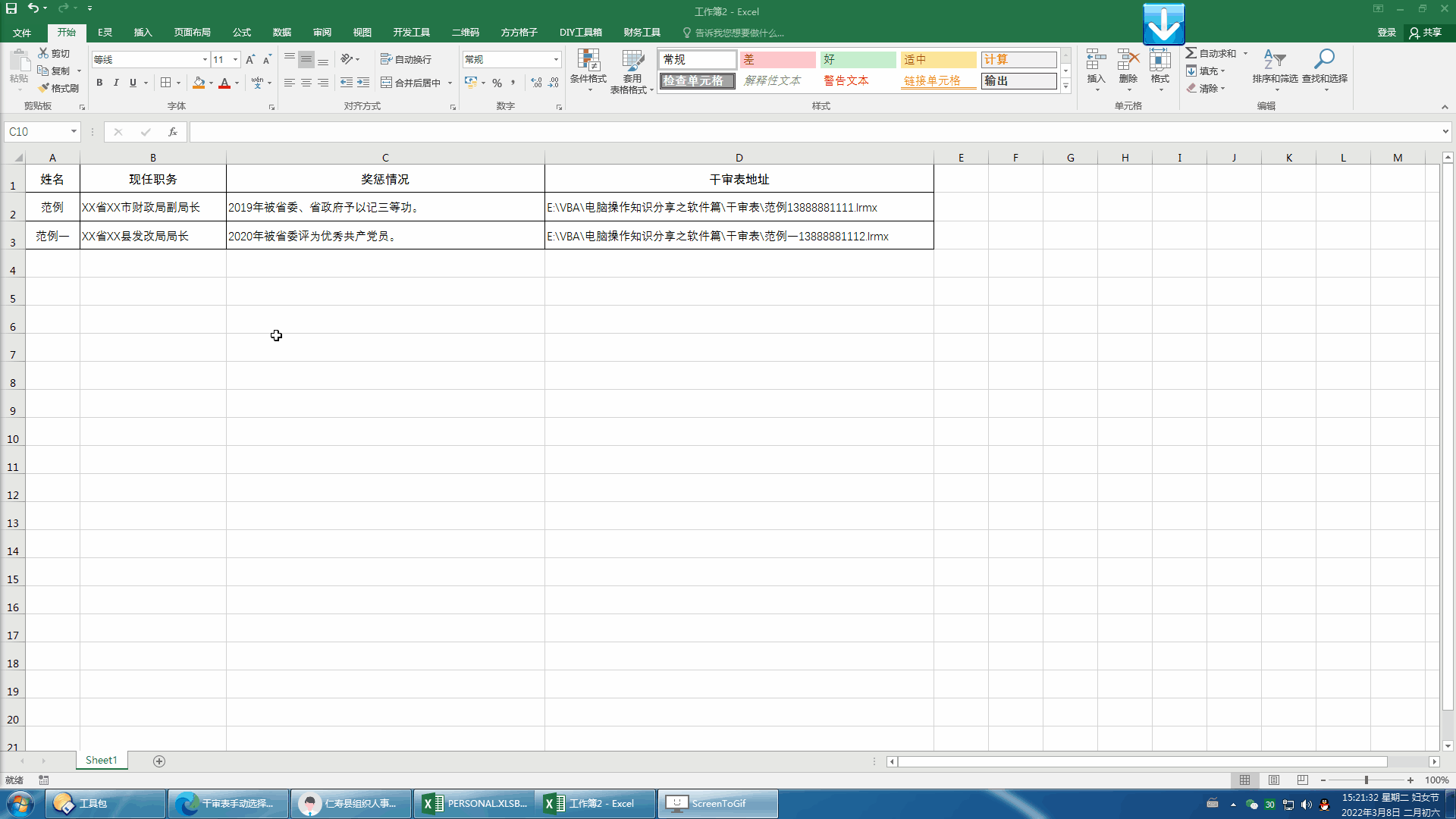
Task: Switch to the Insert (插入) tab
Action: click(x=143, y=33)
